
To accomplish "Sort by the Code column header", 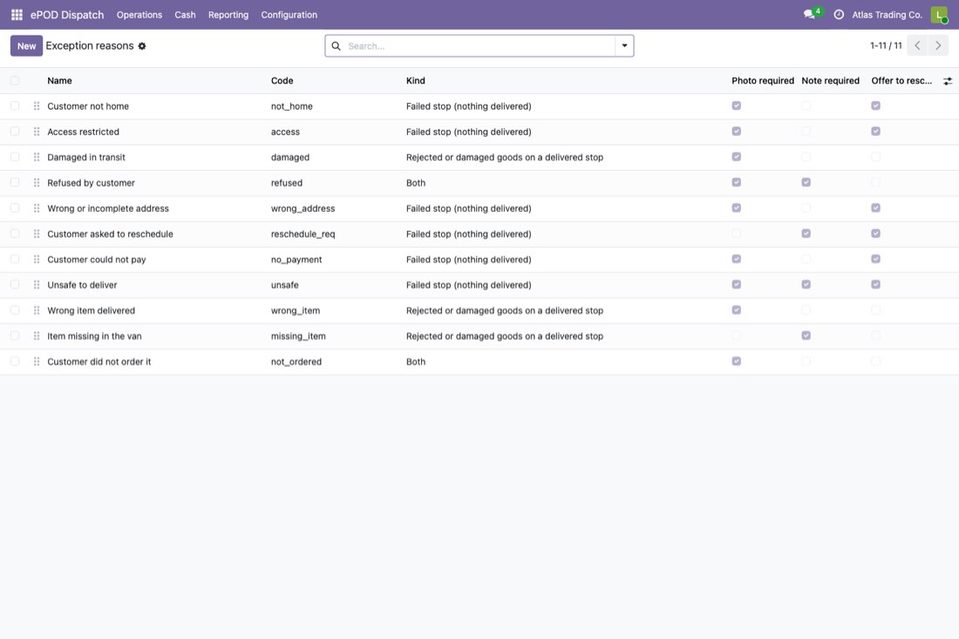I will coord(282,81).
